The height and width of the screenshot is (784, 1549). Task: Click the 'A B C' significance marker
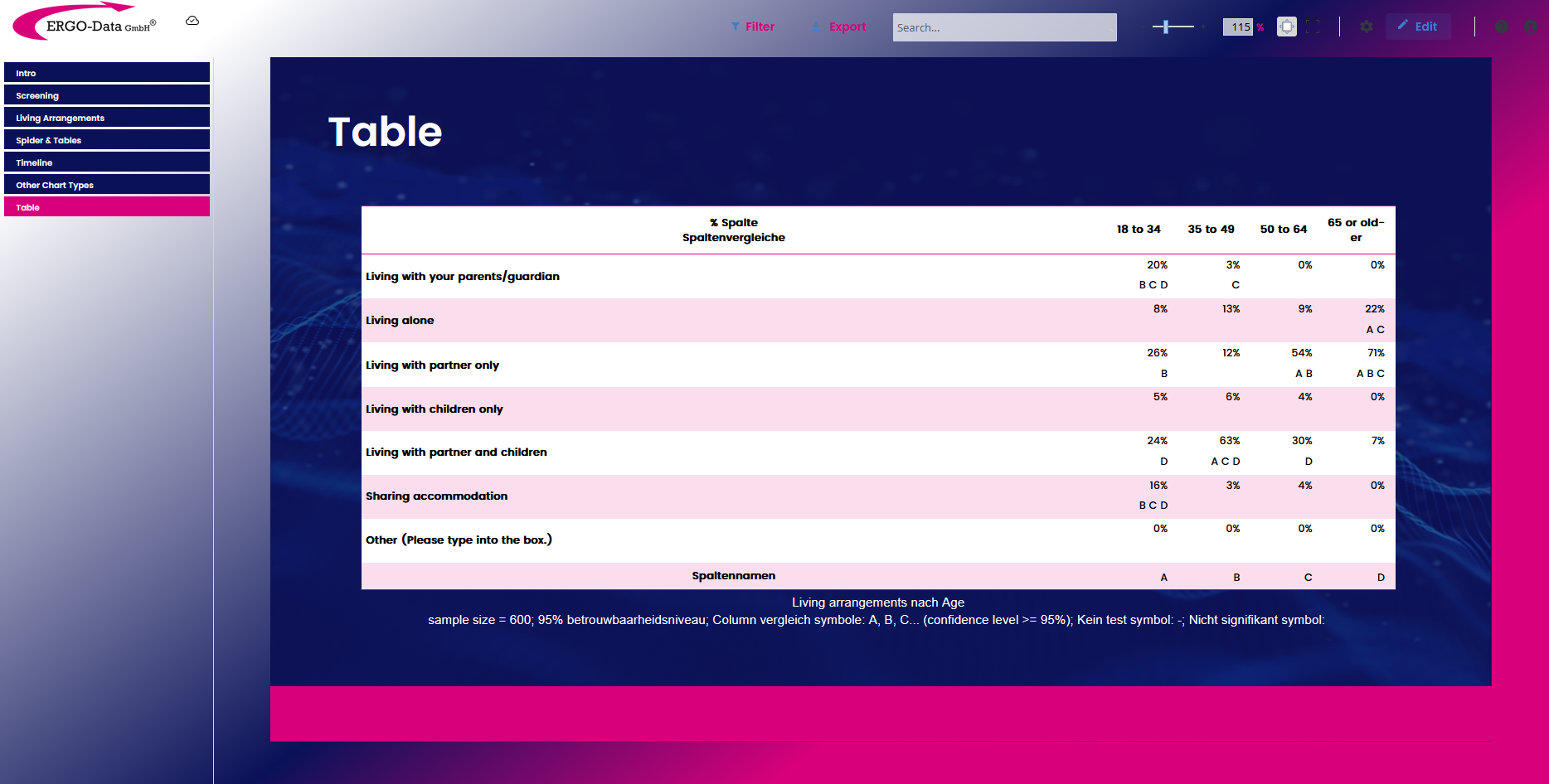tap(1371, 374)
